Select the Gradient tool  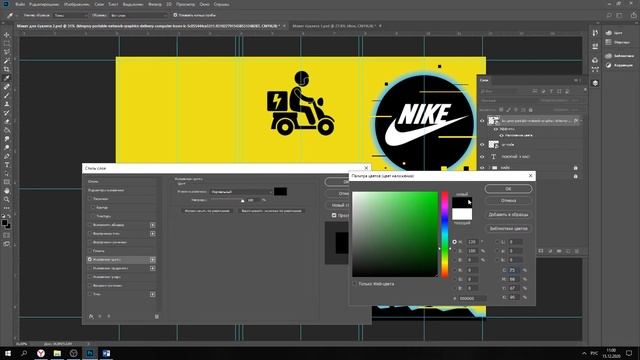7,130
